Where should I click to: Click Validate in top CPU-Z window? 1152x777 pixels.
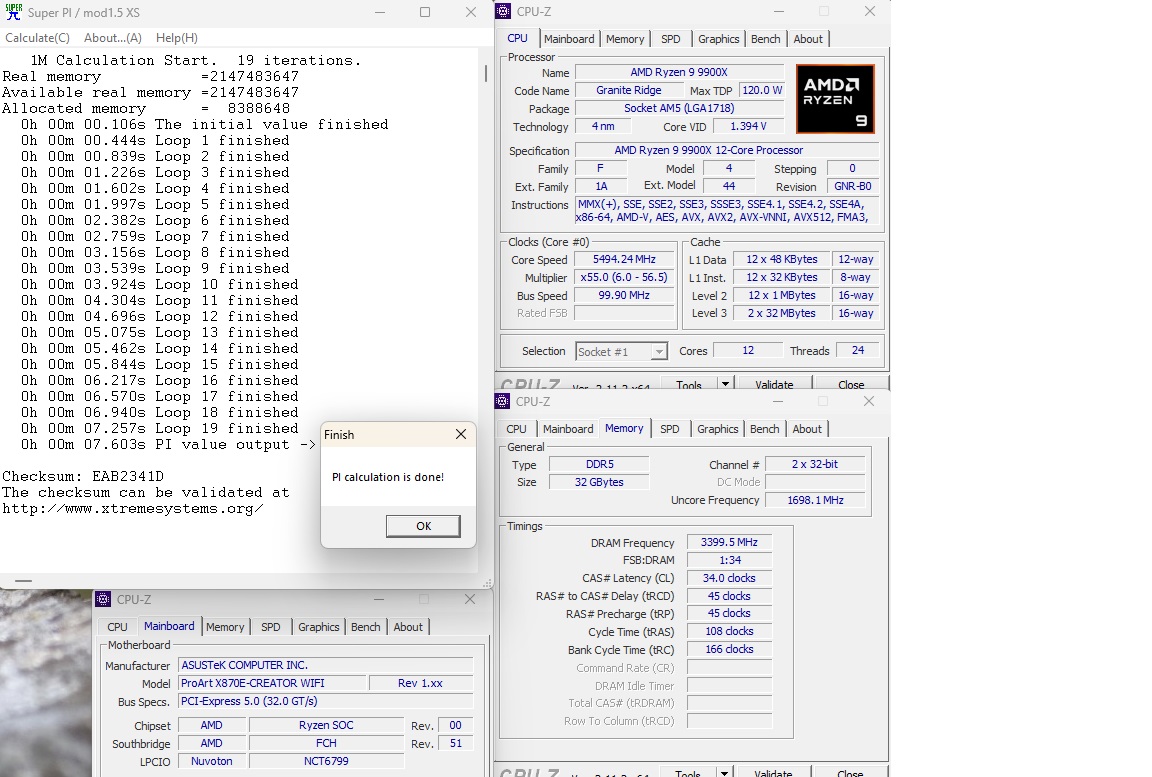click(774, 384)
